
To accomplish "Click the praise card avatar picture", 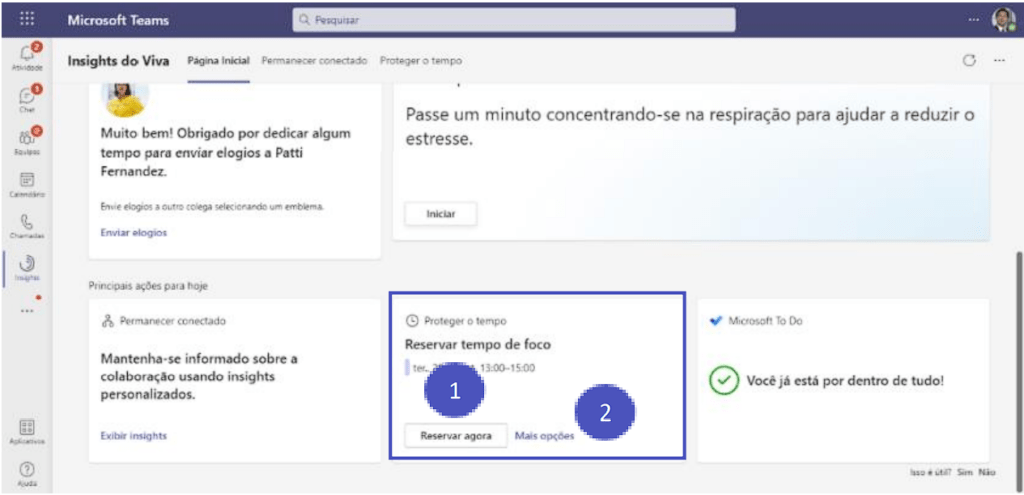I will tap(125, 97).
